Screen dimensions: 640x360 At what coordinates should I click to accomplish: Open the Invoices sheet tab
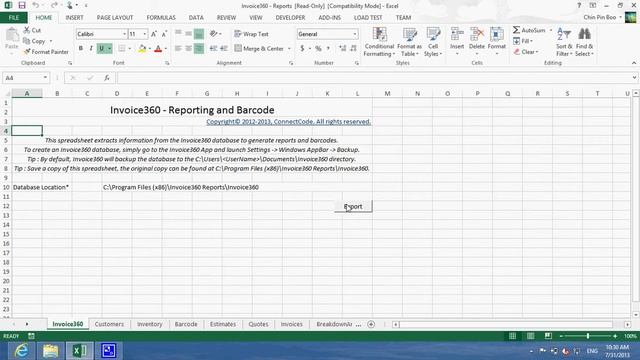291,324
